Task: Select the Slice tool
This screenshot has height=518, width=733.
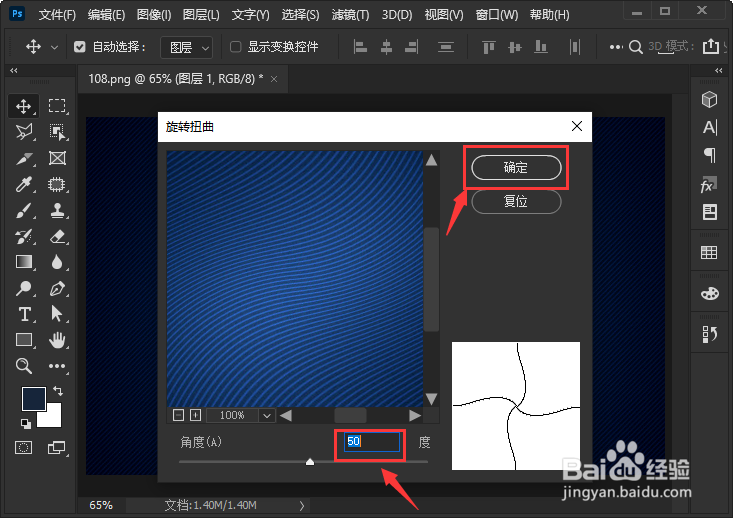Action: click(x=23, y=158)
